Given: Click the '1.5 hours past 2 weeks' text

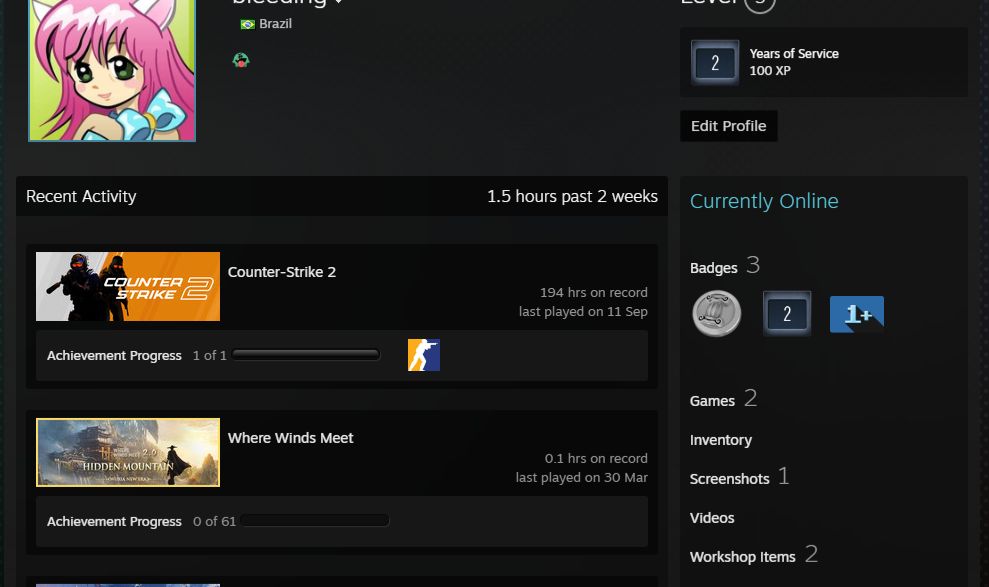Looking at the screenshot, I should (572, 197).
